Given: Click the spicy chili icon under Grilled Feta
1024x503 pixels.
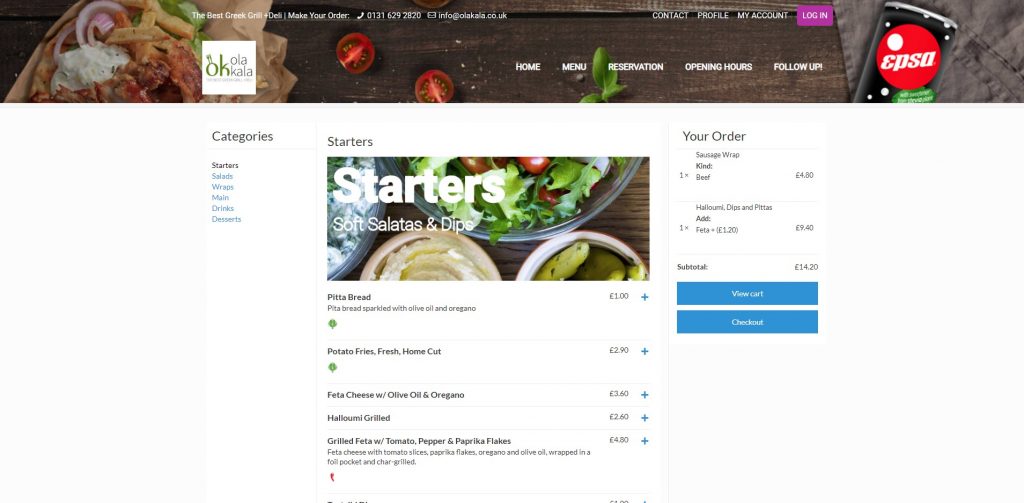Looking at the screenshot, I should click(x=332, y=478).
